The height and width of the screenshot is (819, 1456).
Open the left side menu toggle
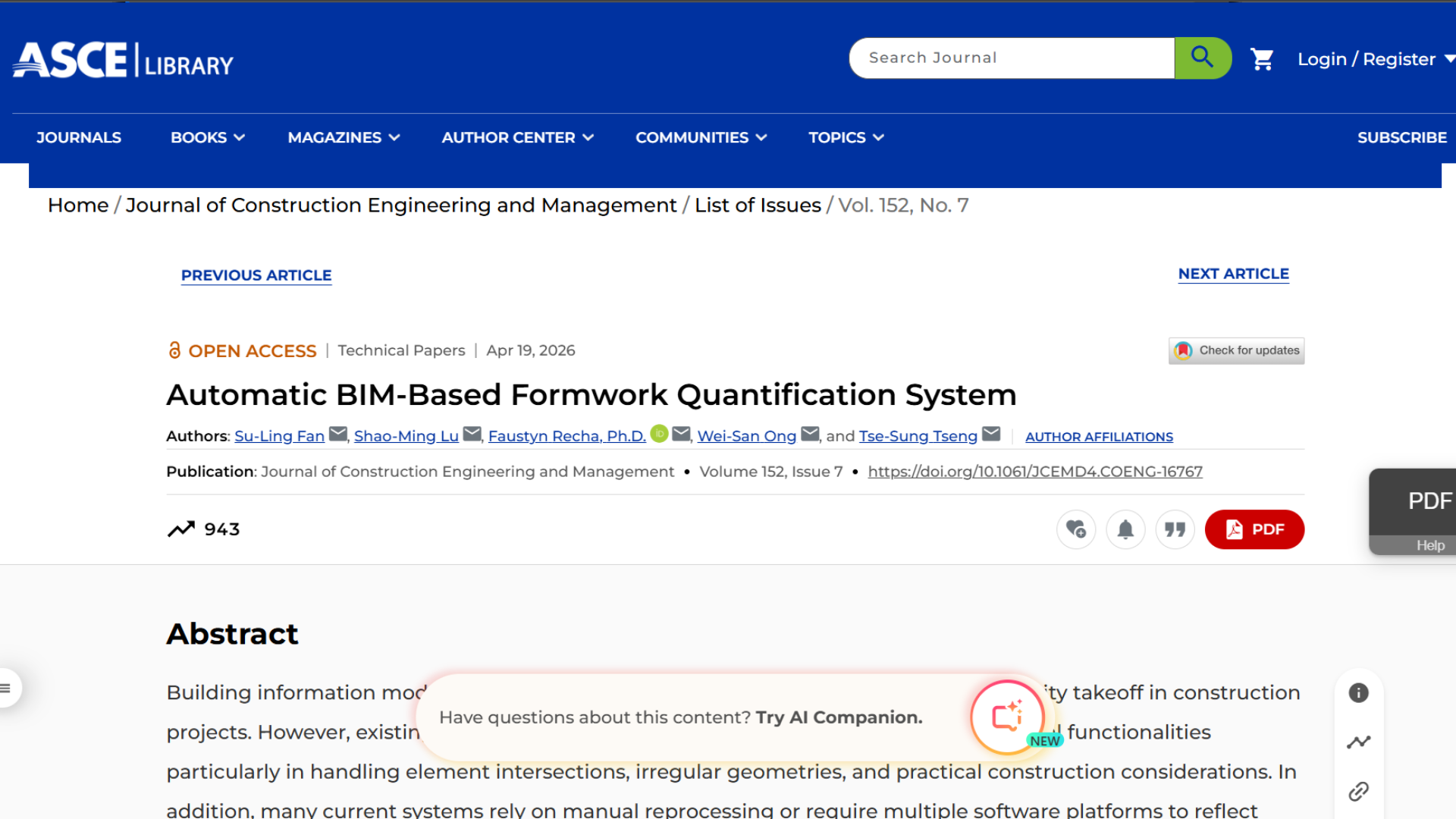(x=7, y=688)
